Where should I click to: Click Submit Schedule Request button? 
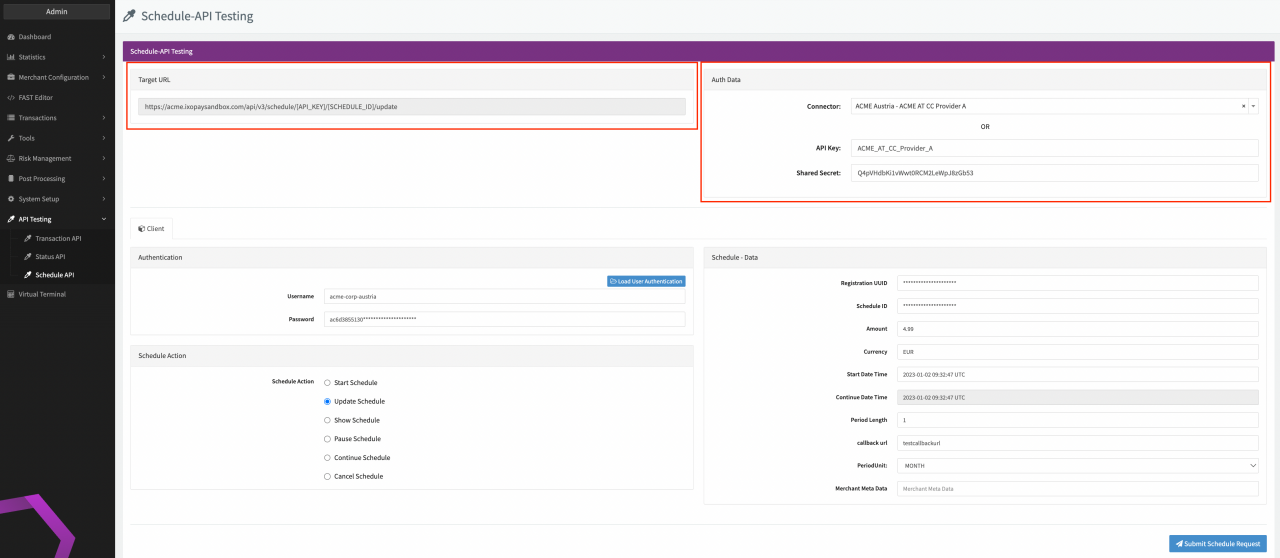coord(1217,544)
